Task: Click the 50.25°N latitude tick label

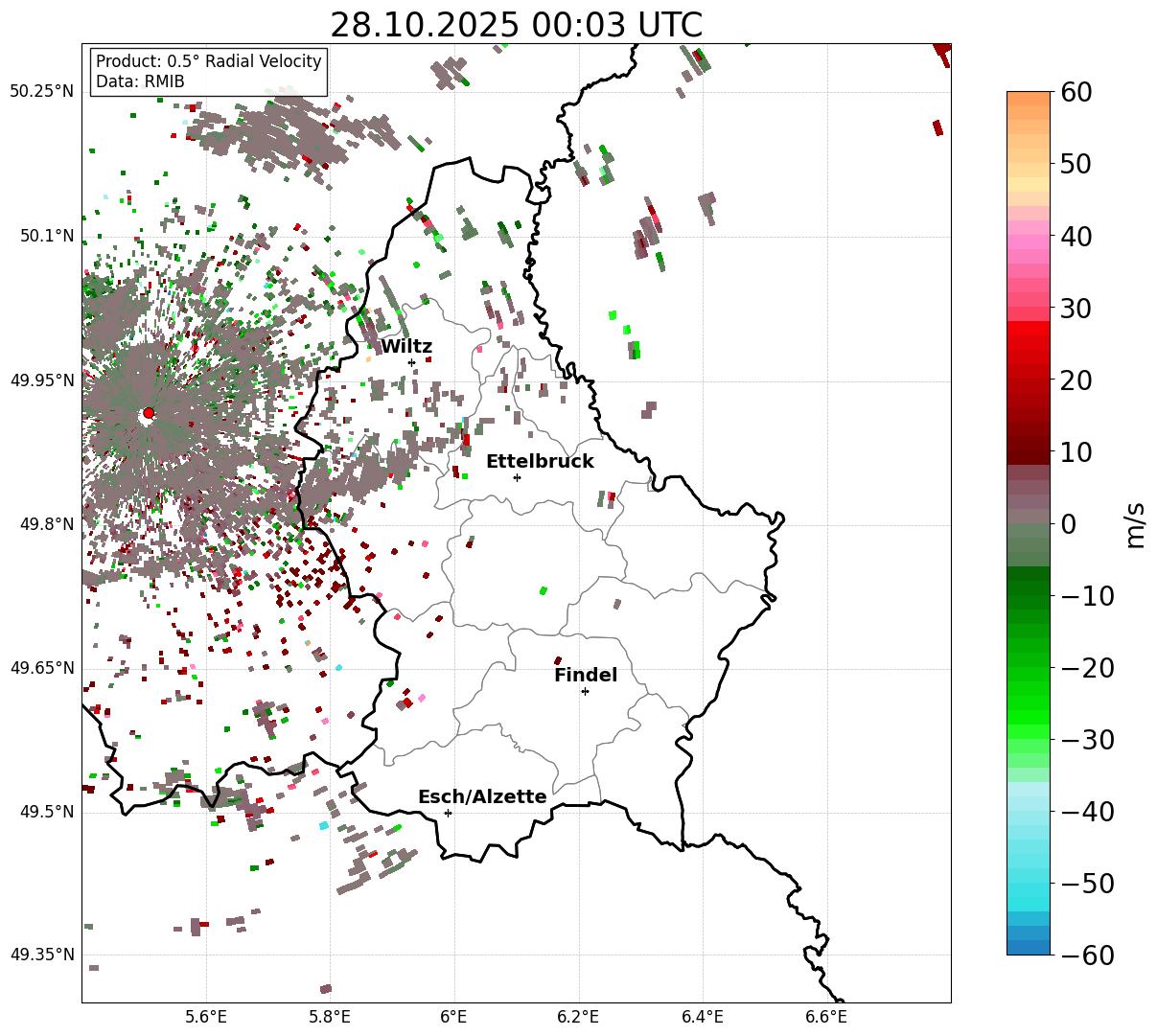Action: (42, 91)
